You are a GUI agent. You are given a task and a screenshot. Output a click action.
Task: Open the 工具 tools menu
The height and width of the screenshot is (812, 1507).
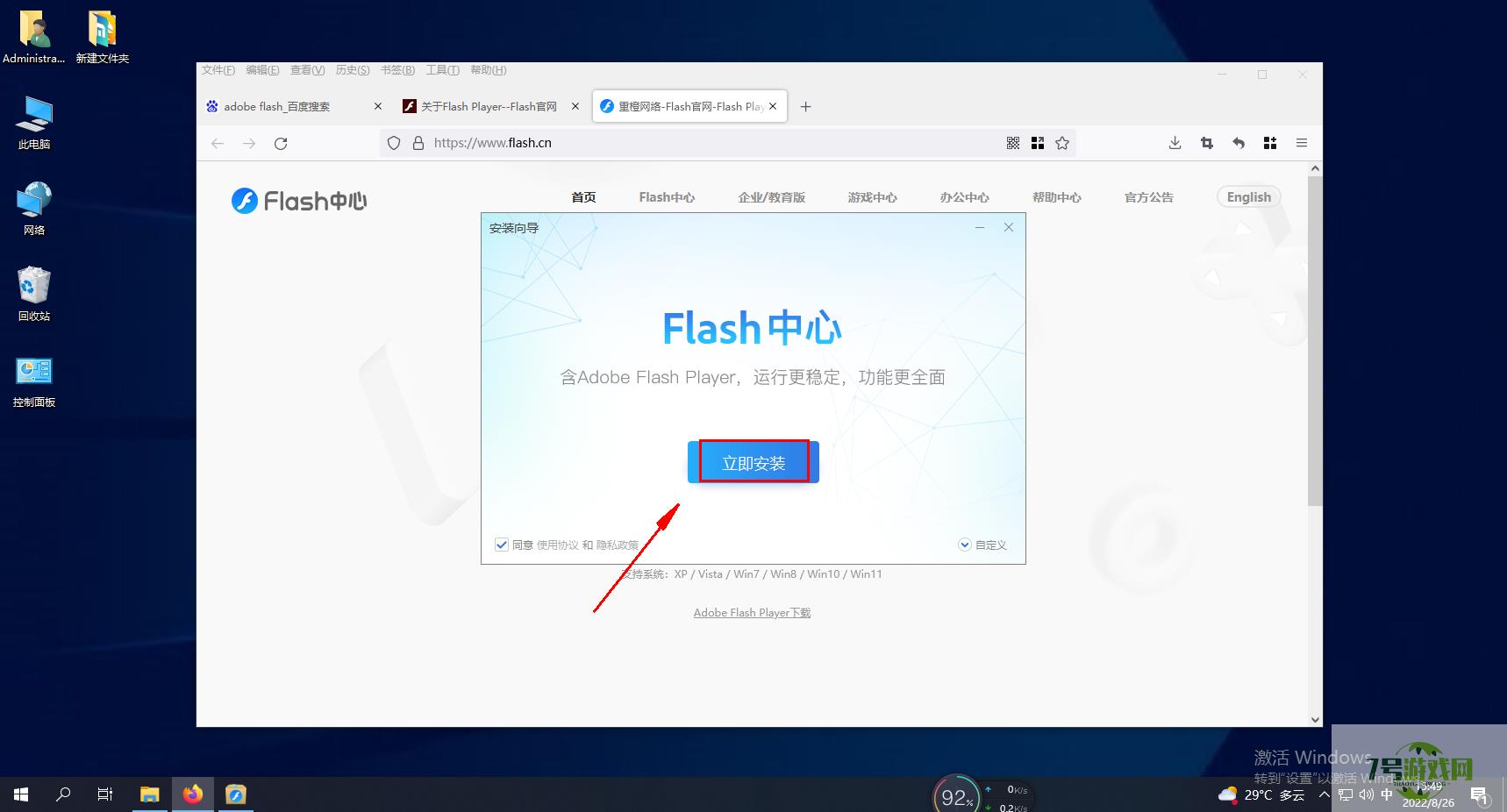442,70
